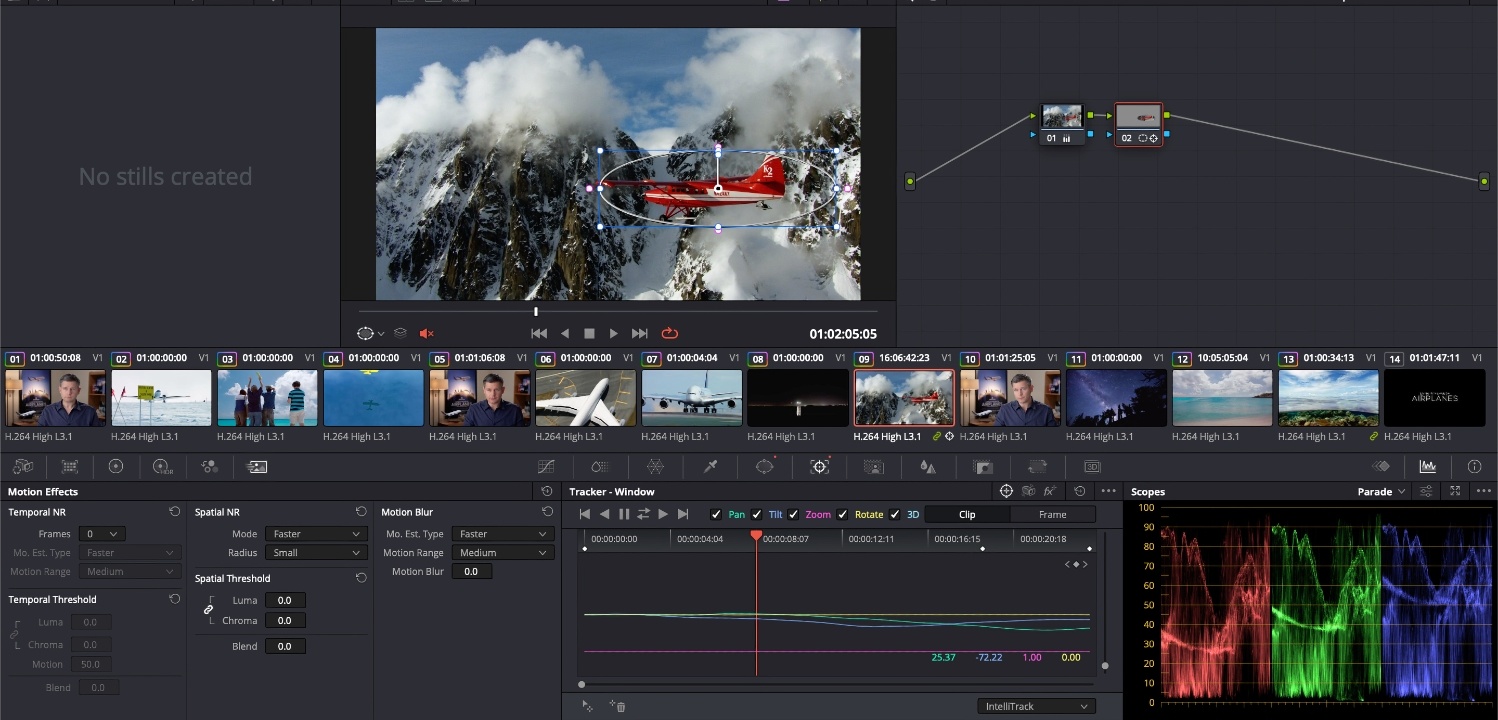Open the Curves palette
The height and width of the screenshot is (720, 1498).
pos(546,467)
